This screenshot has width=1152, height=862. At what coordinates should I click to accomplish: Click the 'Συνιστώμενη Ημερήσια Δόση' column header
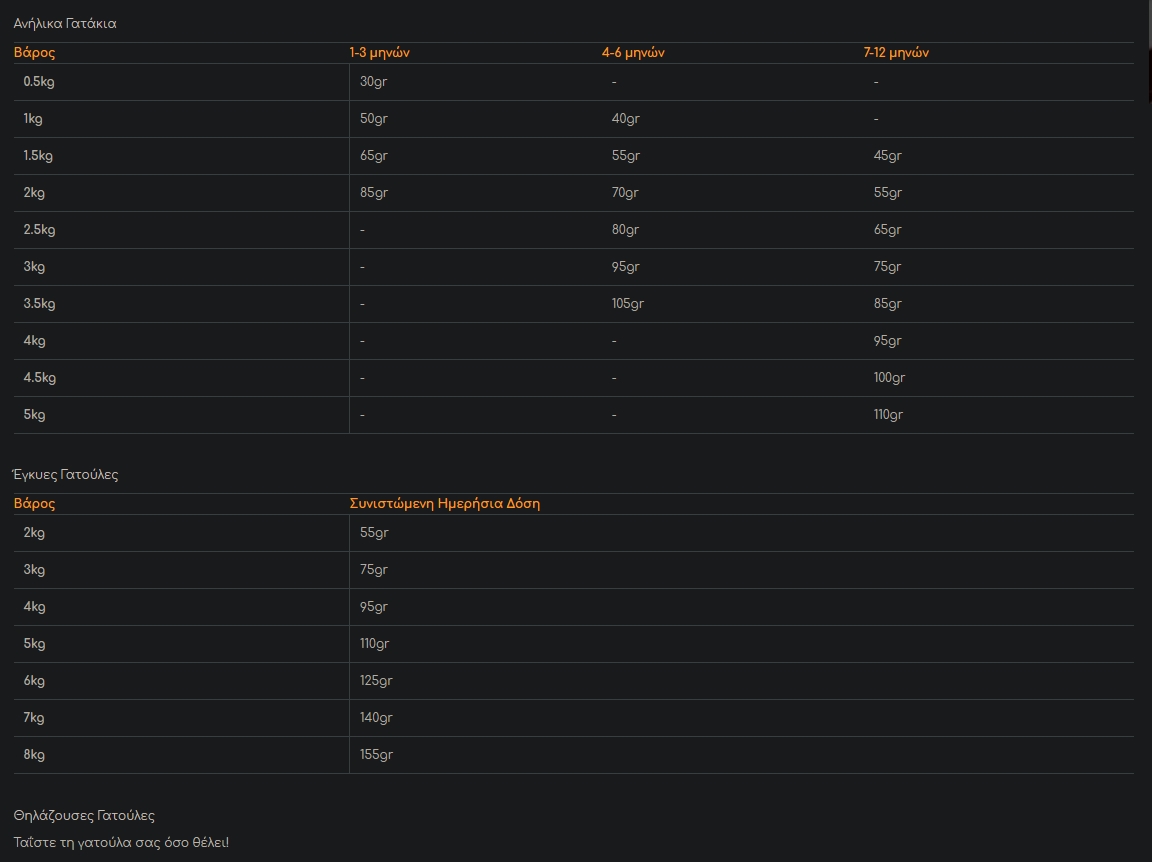click(x=444, y=504)
